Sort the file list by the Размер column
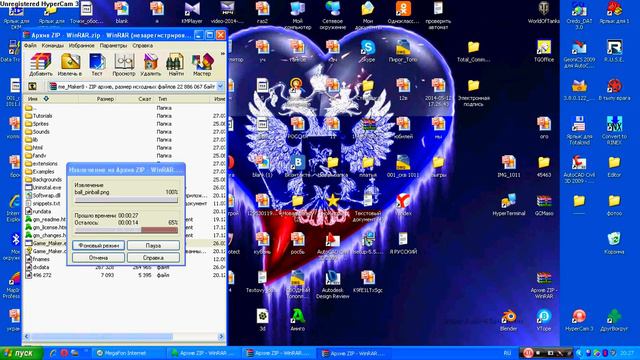The width and height of the screenshot is (640, 360). point(97,99)
